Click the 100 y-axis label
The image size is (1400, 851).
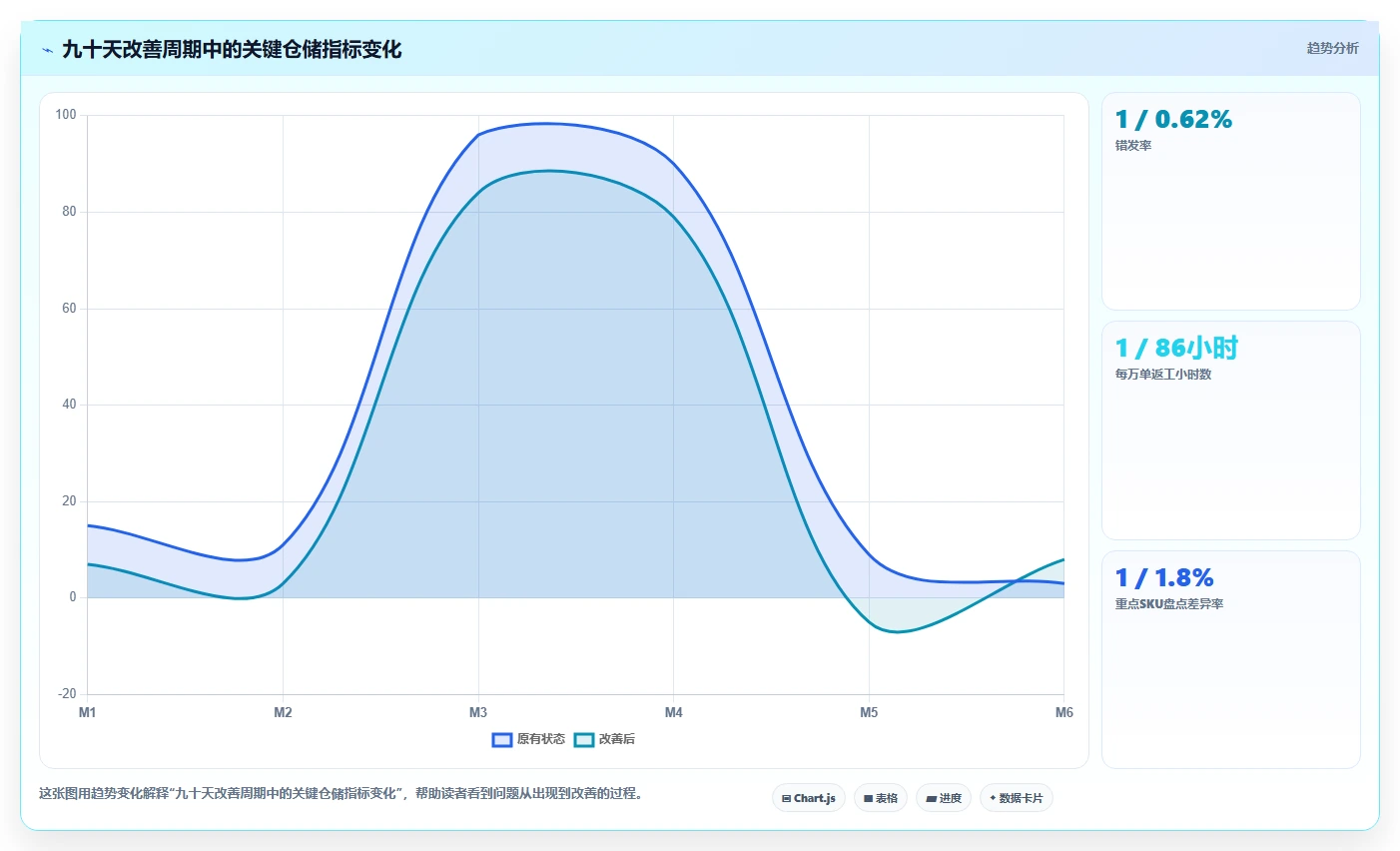click(66, 115)
